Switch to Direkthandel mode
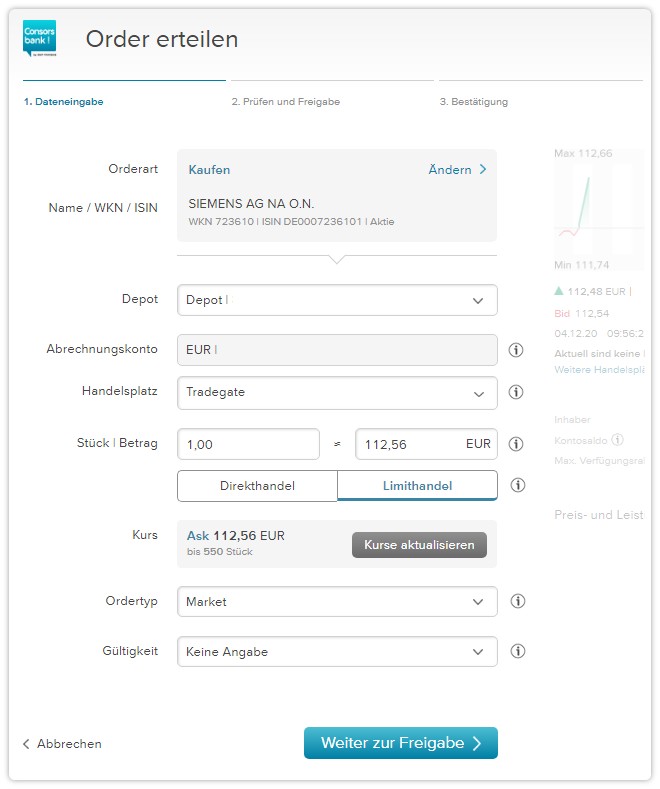 coord(257,486)
